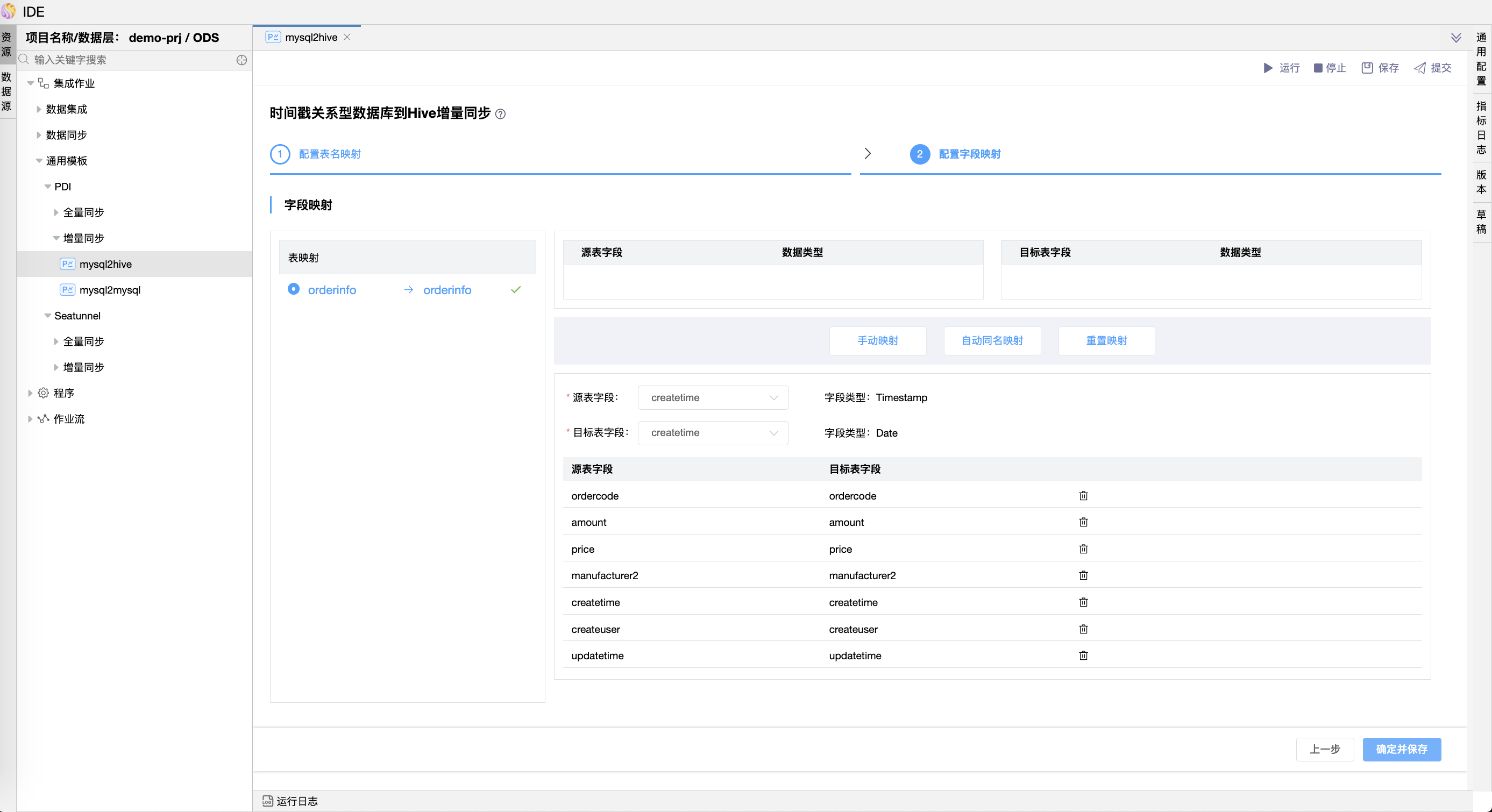Image resolution: width=1492 pixels, height=812 pixels.
Task: Click the Submit (提交) paper-plane icon
Action: tap(1419, 68)
